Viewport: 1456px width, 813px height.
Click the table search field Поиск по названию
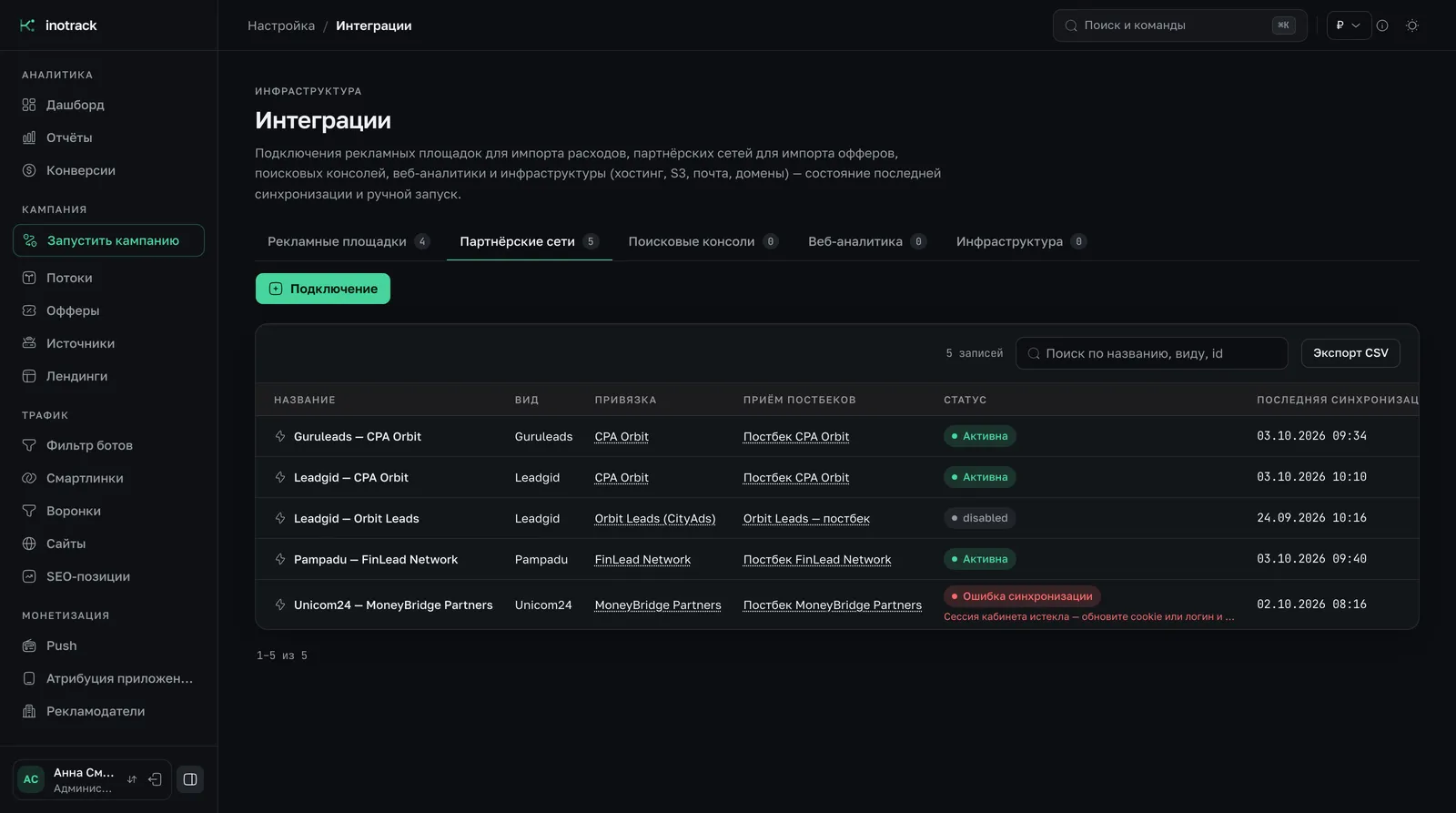1152,353
